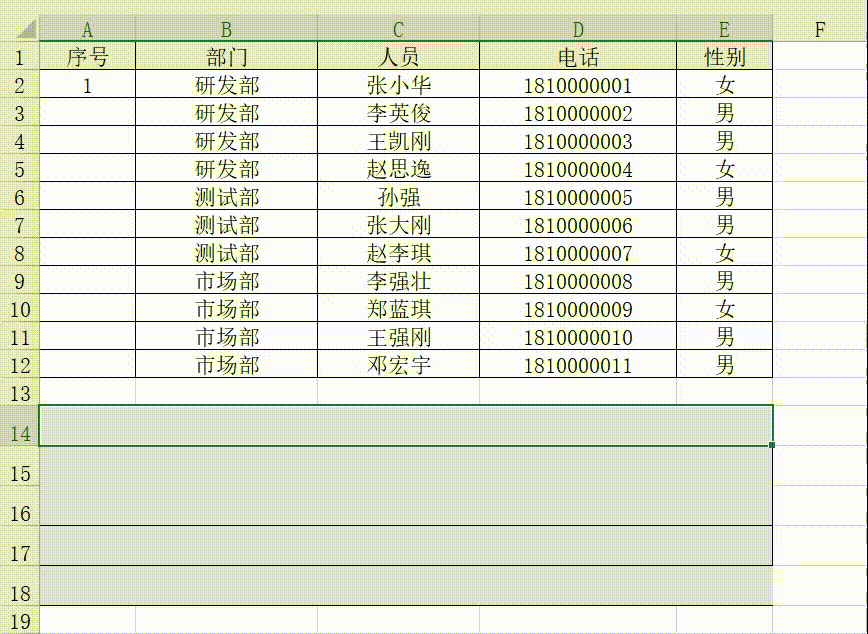This screenshot has height=634, width=868.
Task: Select 市场部 cell in row 12
Action: (226, 364)
